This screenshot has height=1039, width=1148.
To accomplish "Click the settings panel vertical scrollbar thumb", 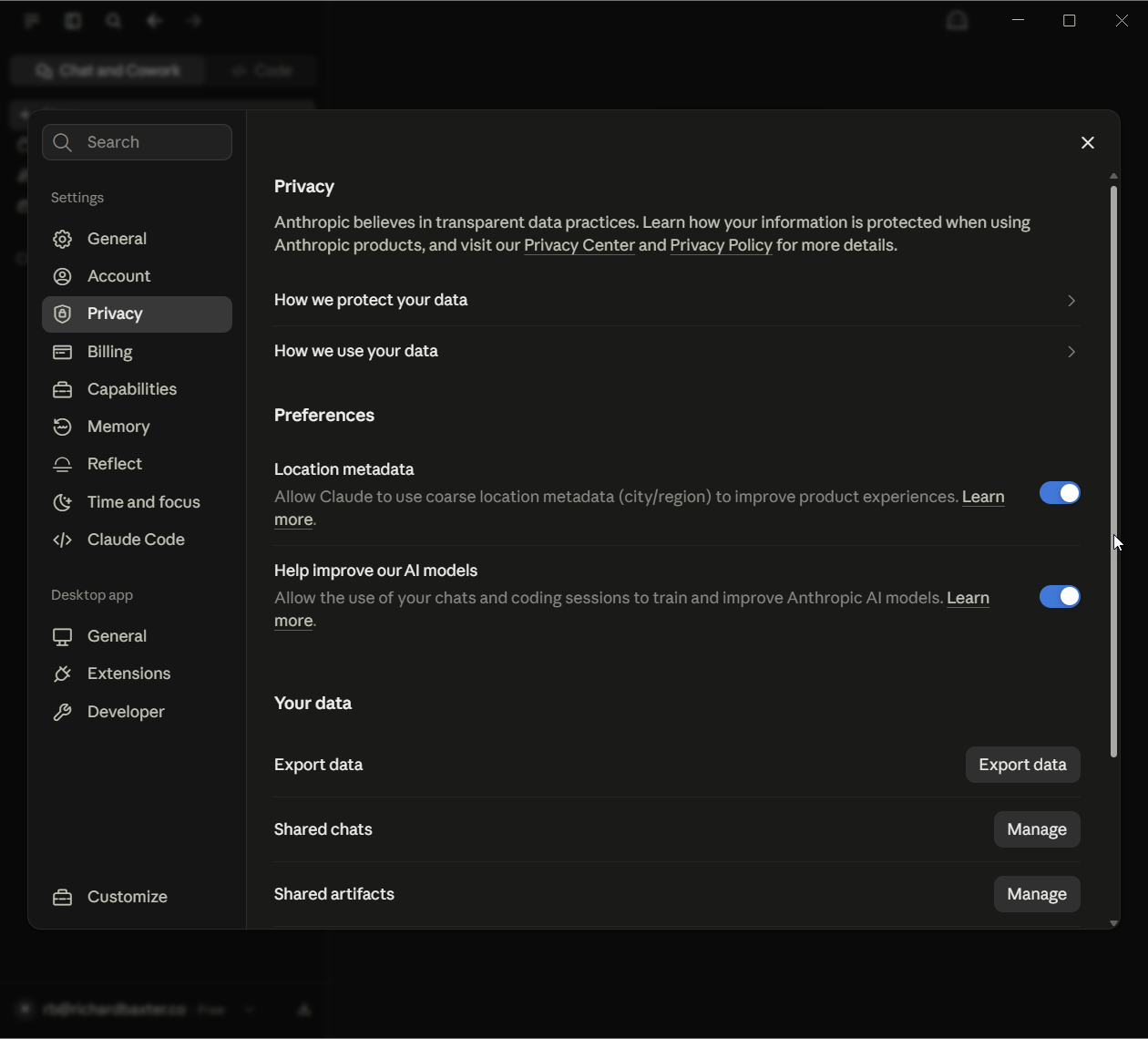I will point(1113,472).
